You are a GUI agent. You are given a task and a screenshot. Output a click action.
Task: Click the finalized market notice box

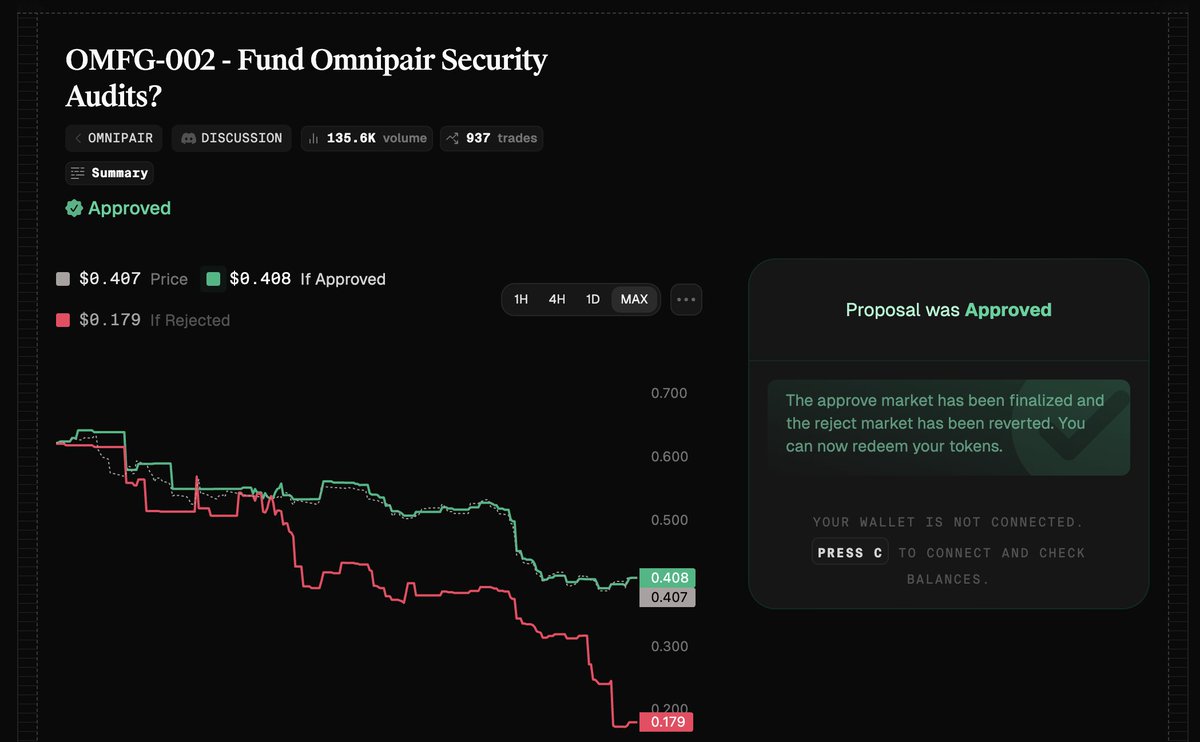(949, 427)
